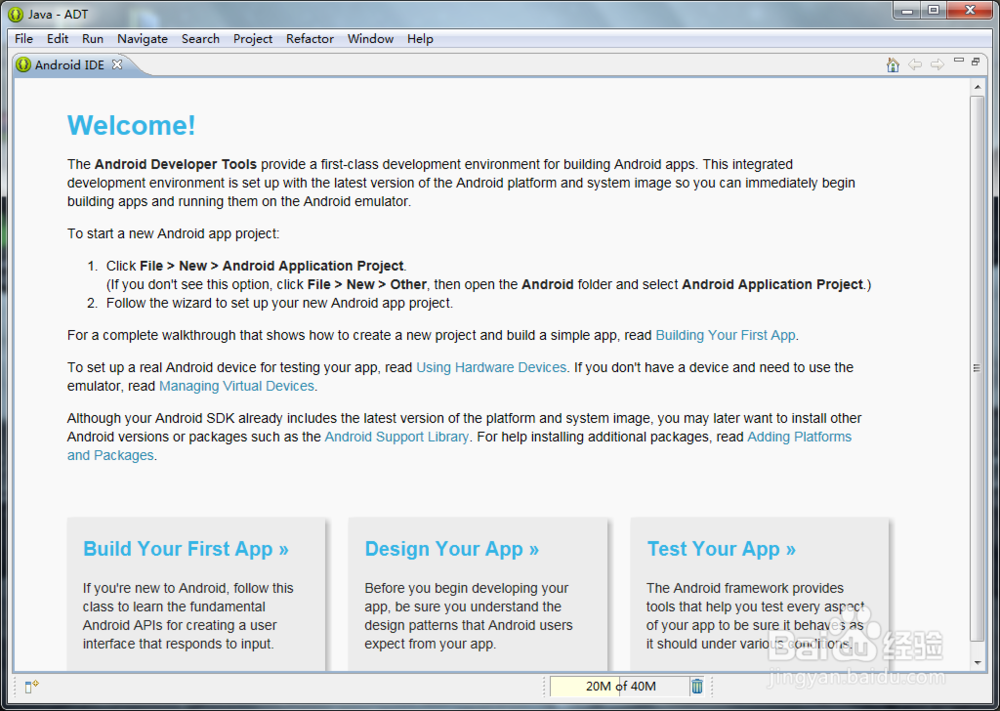
Task: Minimize the Android IDE view panel
Action: [959, 61]
